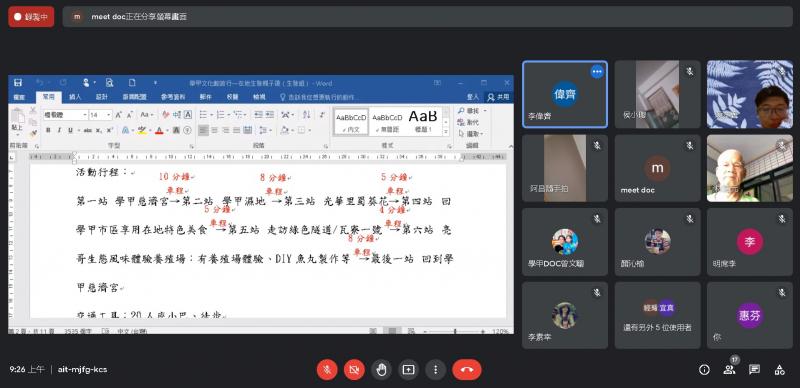
Task: Toggle Underline formatting
Action: [71, 130]
